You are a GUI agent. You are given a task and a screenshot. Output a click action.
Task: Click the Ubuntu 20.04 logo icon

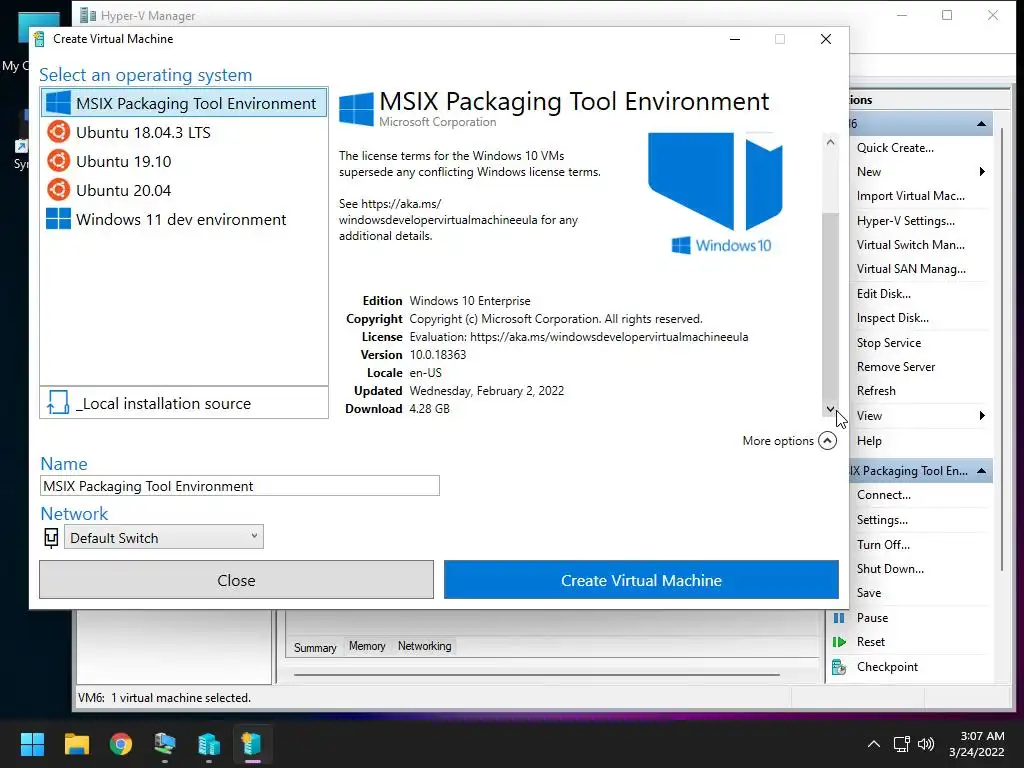pyautogui.click(x=58, y=190)
